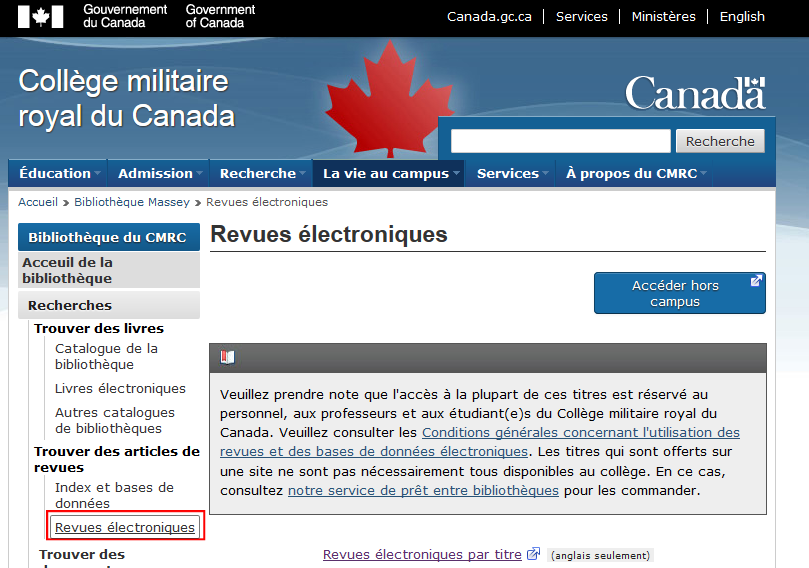Image resolution: width=809 pixels, height=568 pixels.
Task: Open Revues électroniques par titre link
Action: click(x=422, y=554)
